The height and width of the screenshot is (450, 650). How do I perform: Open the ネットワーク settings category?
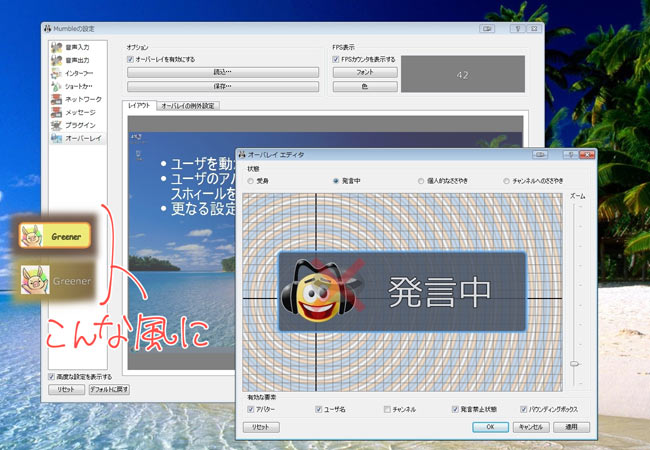[x=81, y=100]
